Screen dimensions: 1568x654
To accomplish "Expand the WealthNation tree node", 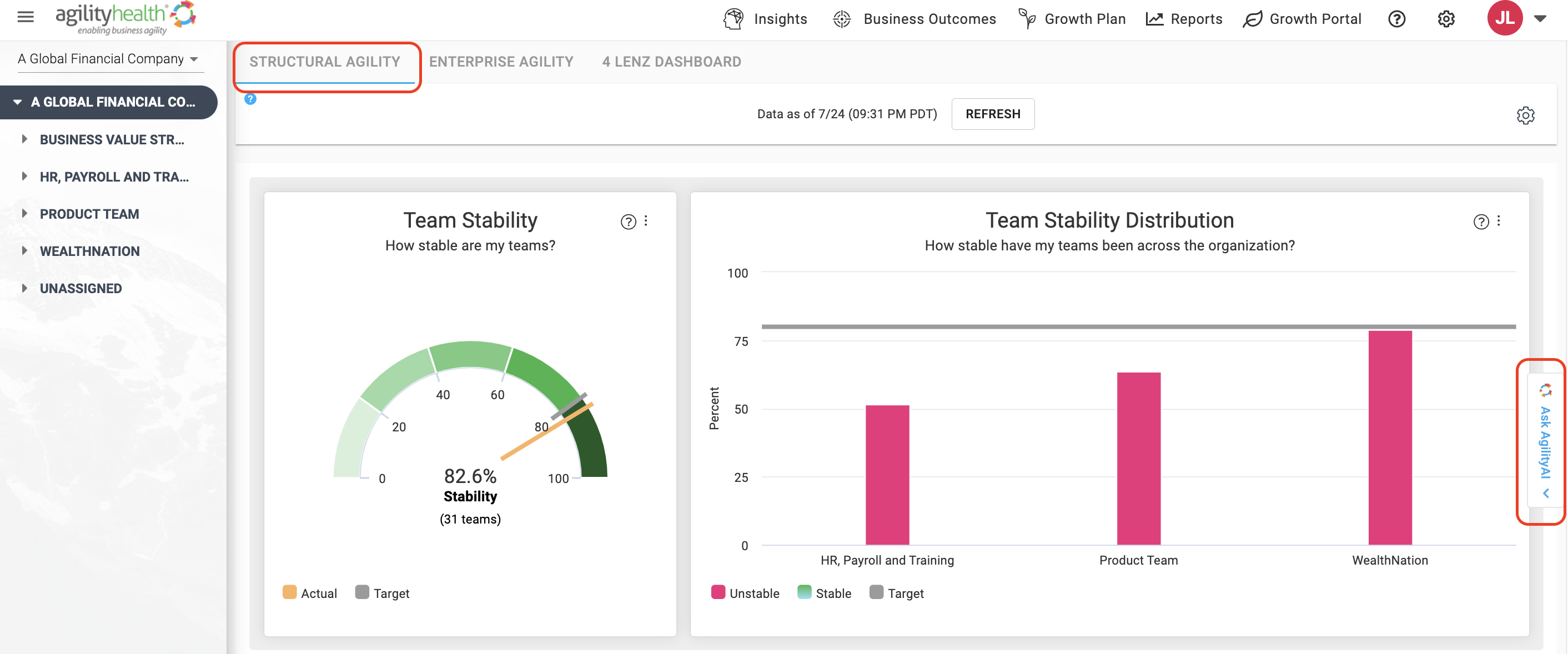I will pos(24,250).
